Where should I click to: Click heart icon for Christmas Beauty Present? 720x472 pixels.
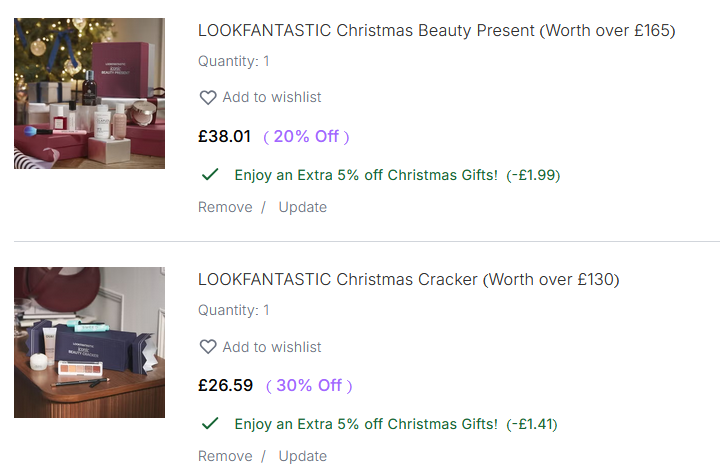click(208, 98)
